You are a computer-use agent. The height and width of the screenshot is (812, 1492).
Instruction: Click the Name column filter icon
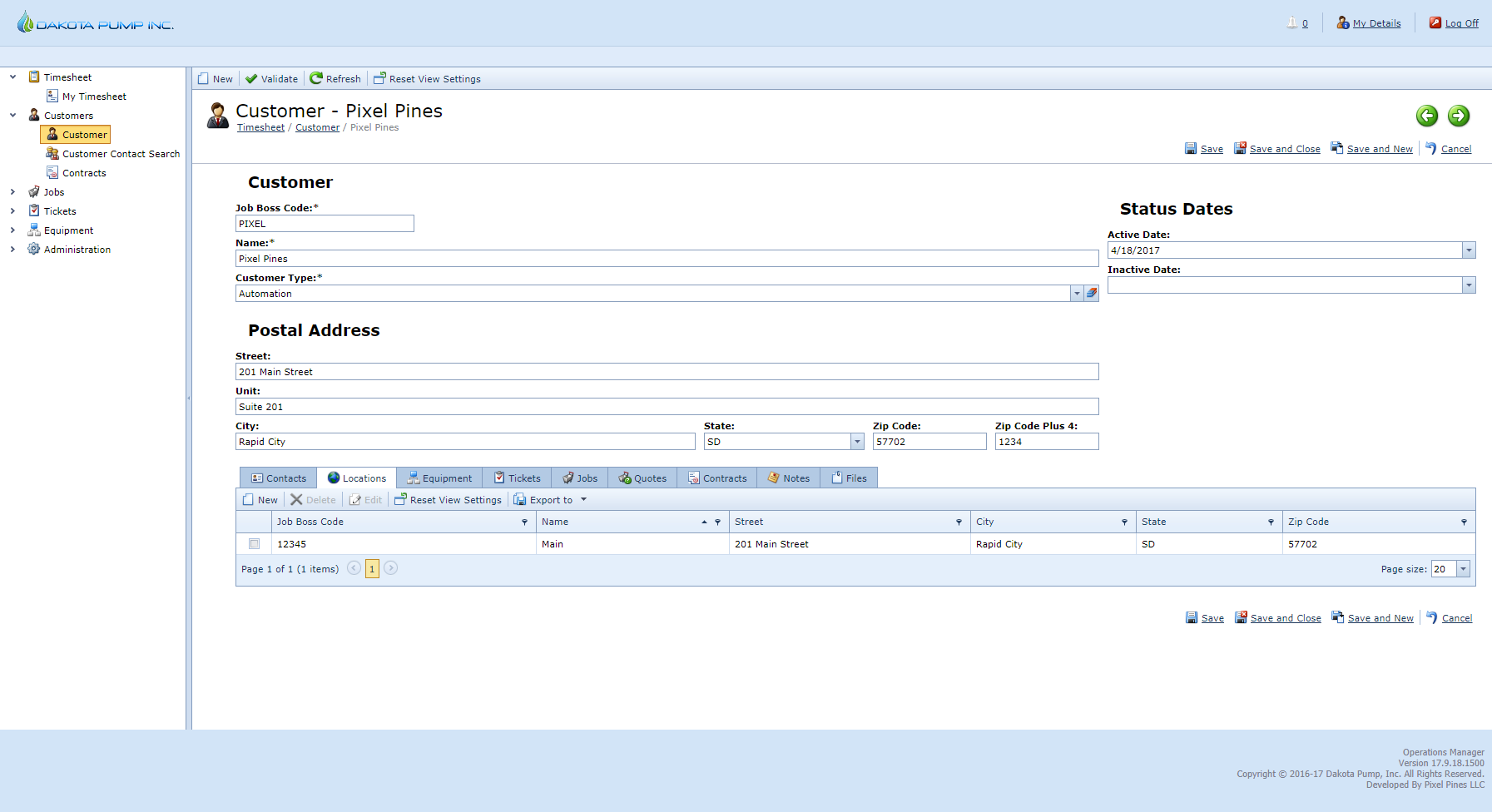(x=717, y=522)
